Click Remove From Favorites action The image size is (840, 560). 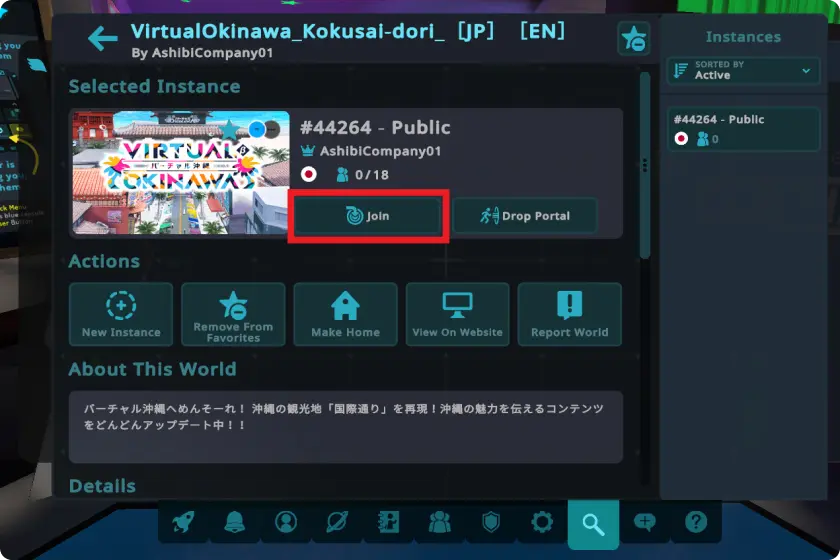pos(233,315)
